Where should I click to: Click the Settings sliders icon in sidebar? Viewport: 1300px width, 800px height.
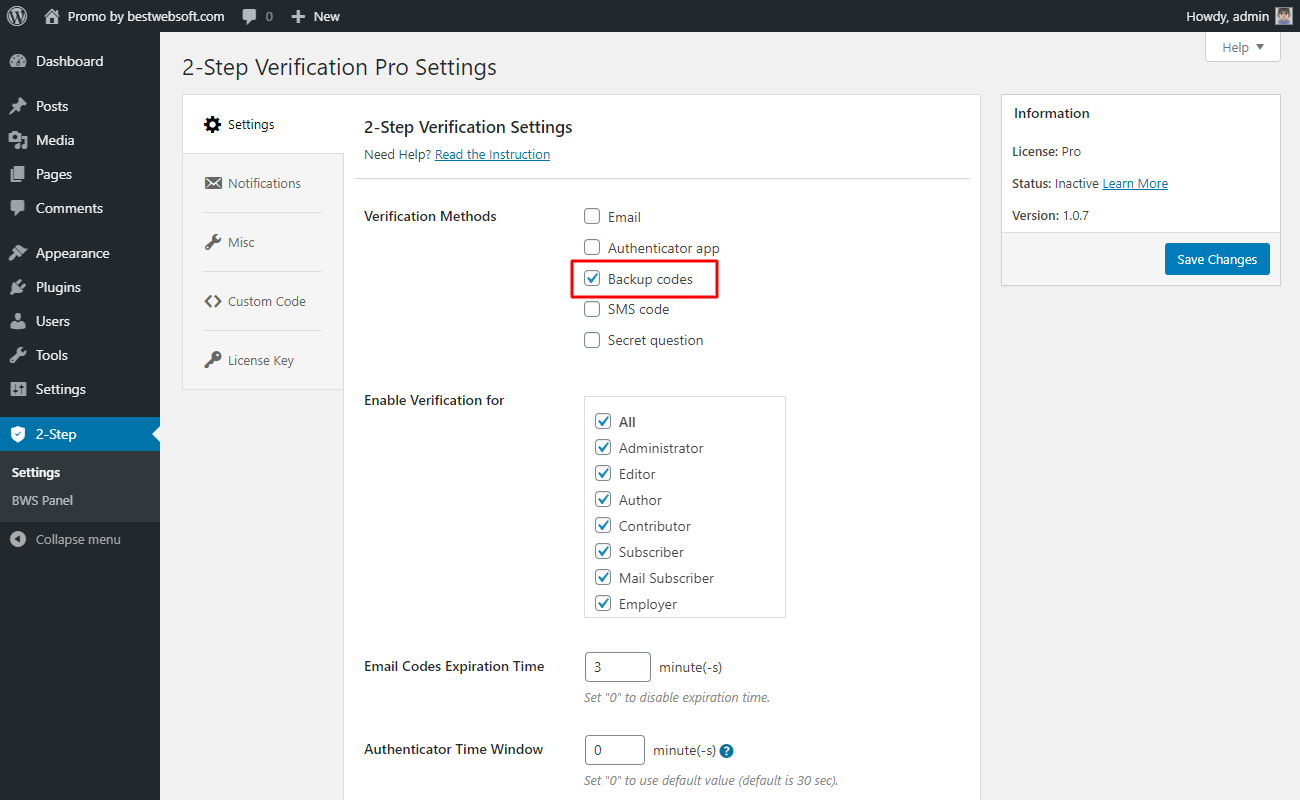pyautogui.click(x=18, y=389)
